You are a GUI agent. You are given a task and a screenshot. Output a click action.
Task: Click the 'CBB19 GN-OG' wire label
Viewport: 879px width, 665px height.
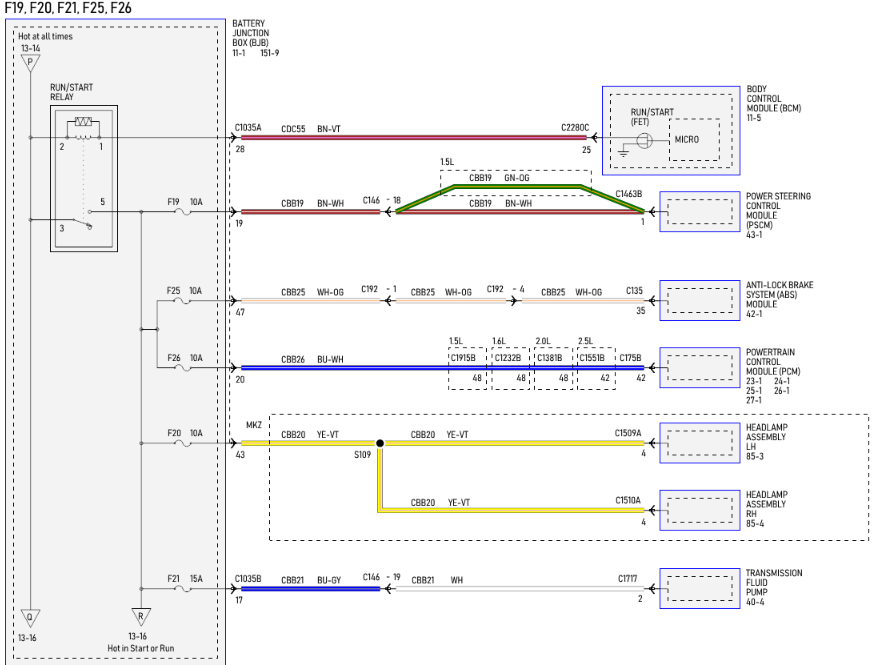(499, 178)
